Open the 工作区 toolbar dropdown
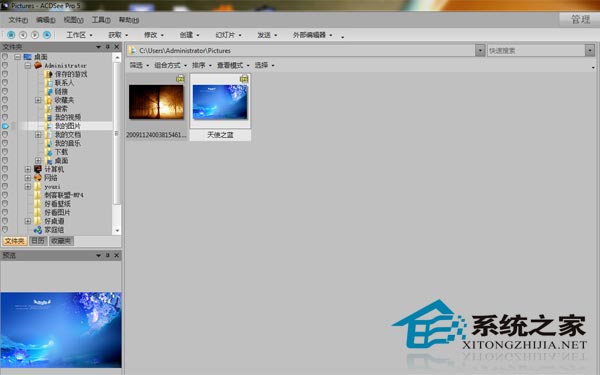Image resolution: width=600 pixels, height=375 pixels. click(x=79, y=35)
